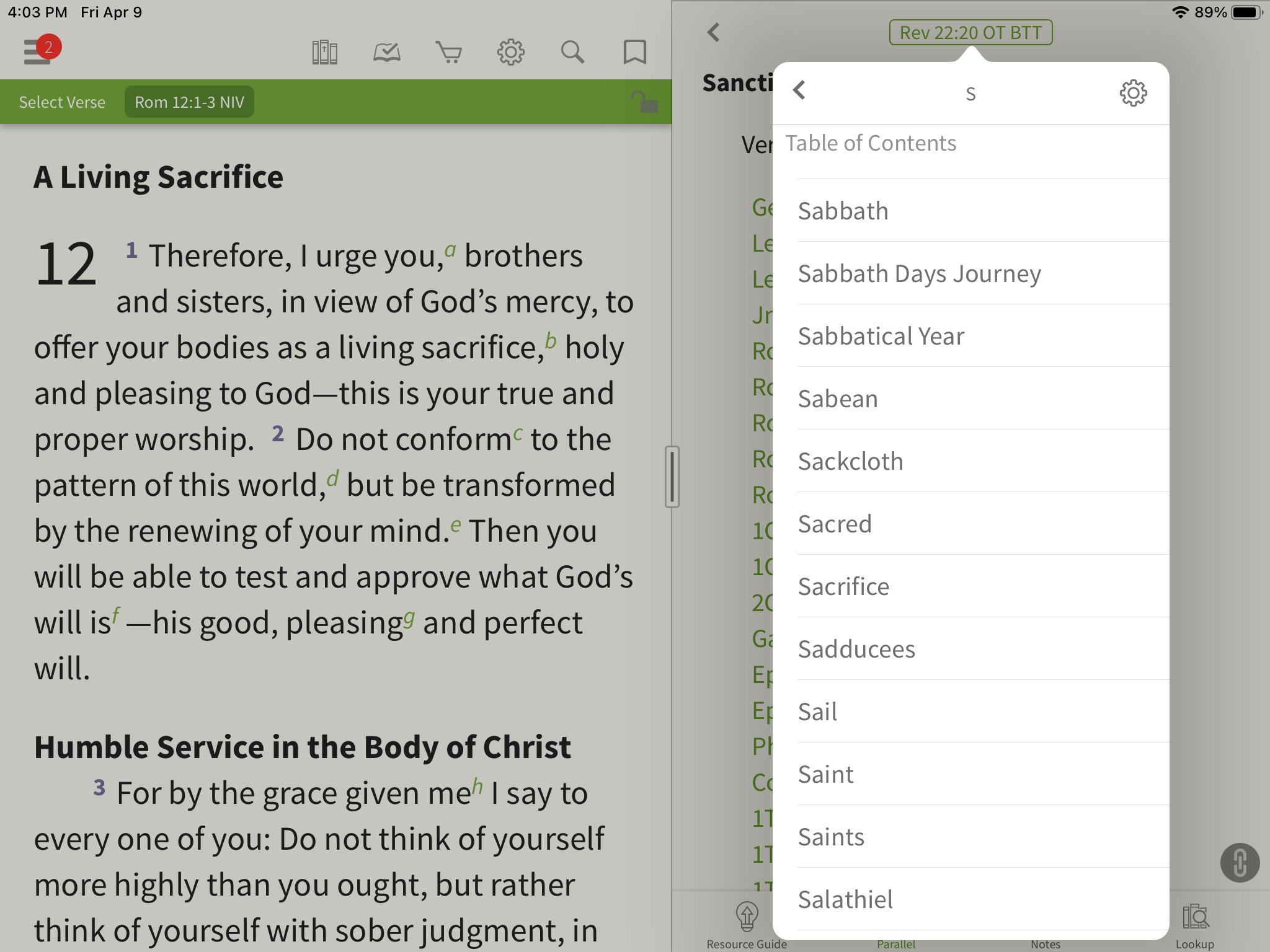This screenshot has height=952, width=1270.
Task: Tap verse number 3
Action: (99, 788)
